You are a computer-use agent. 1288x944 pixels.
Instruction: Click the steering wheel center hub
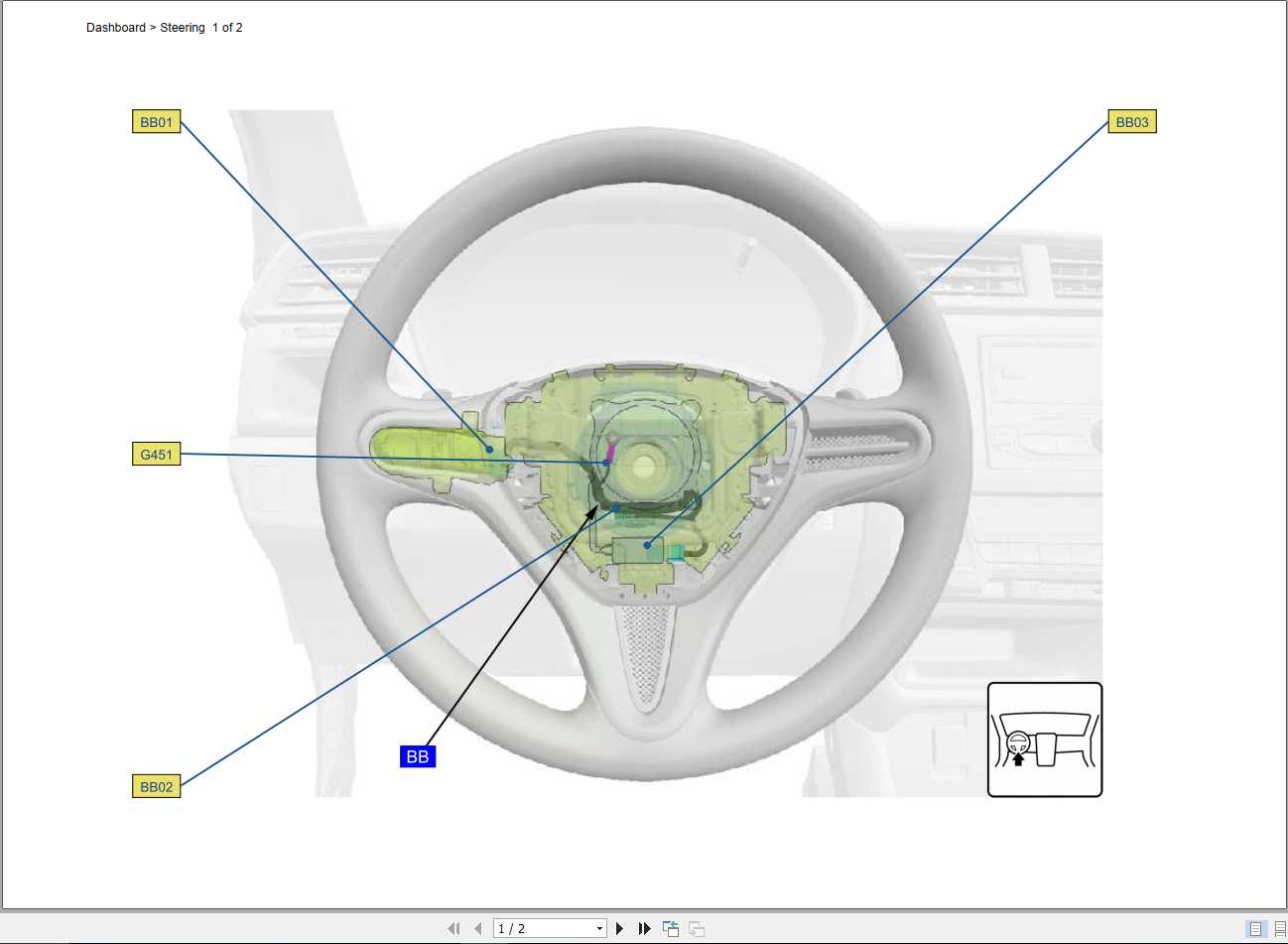pos(645,465)
